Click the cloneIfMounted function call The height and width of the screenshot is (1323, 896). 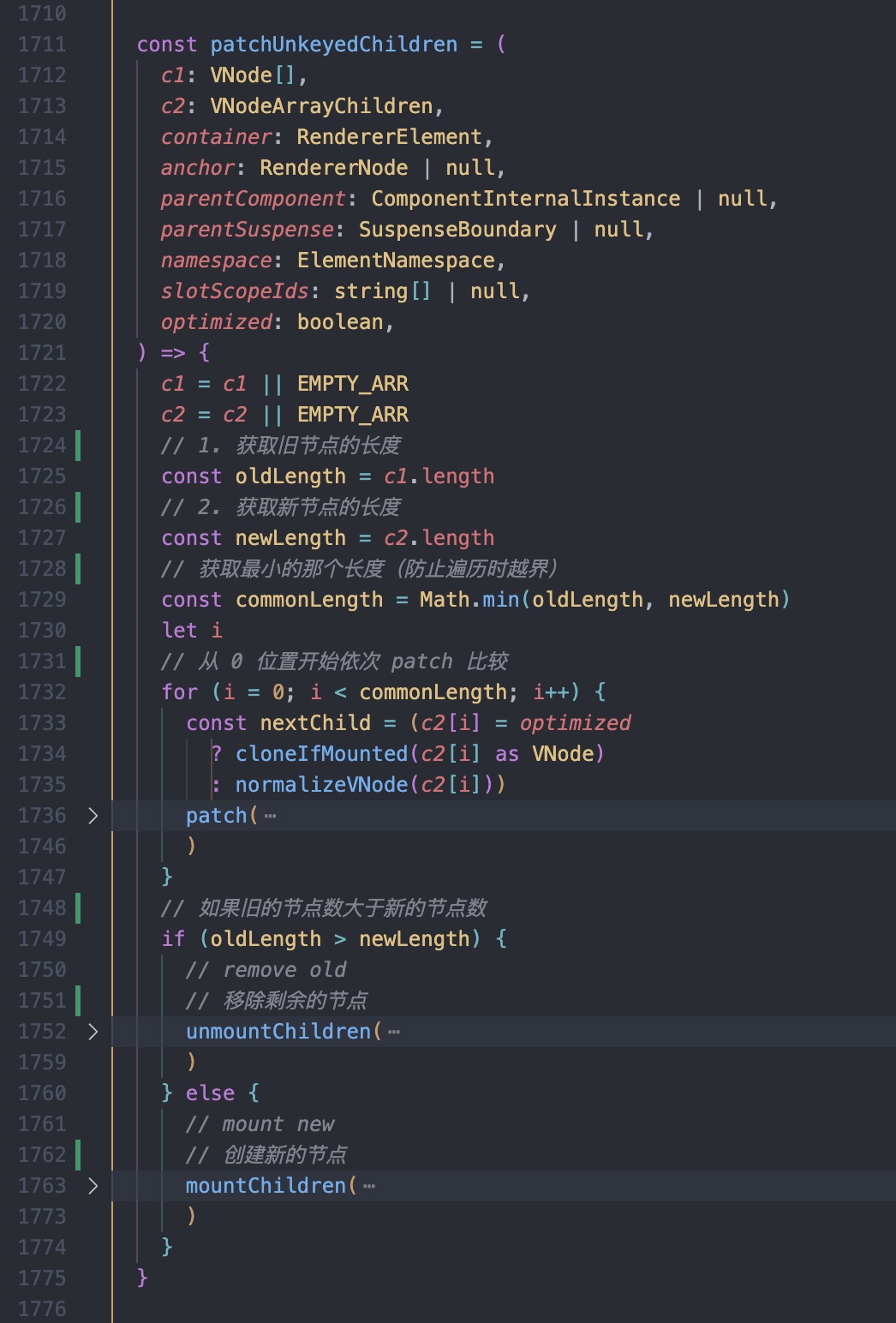point(321,754)
